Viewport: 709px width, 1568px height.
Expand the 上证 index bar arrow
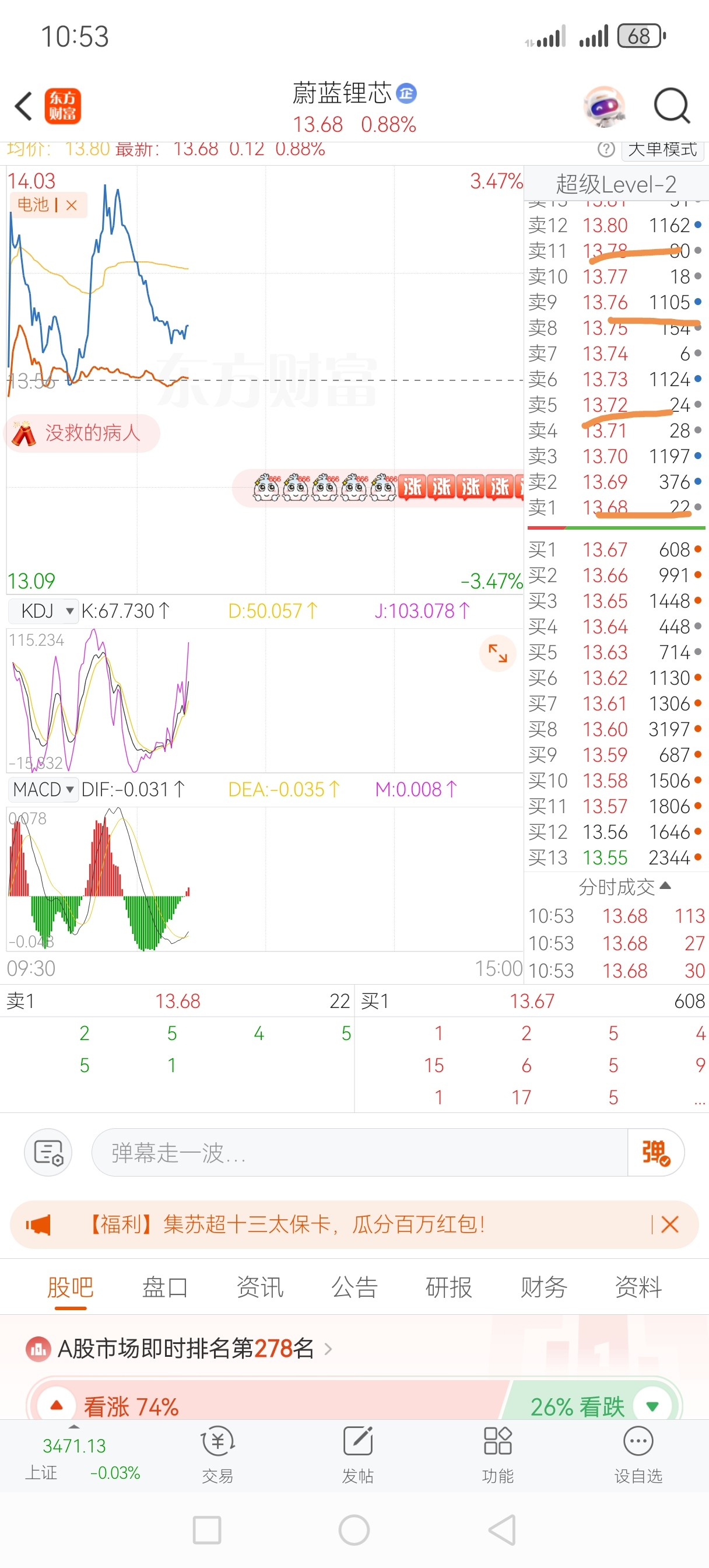tap(73, 1427)
